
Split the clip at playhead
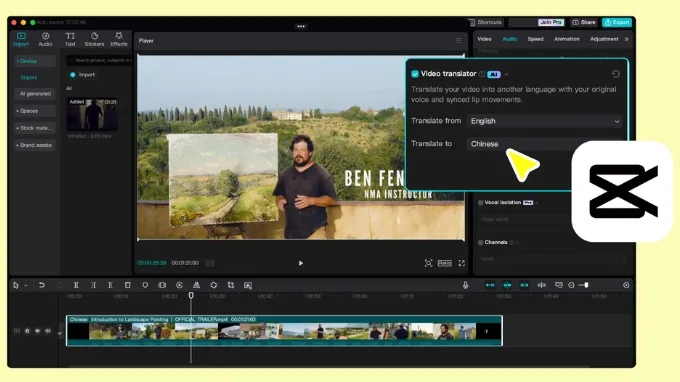76,285
